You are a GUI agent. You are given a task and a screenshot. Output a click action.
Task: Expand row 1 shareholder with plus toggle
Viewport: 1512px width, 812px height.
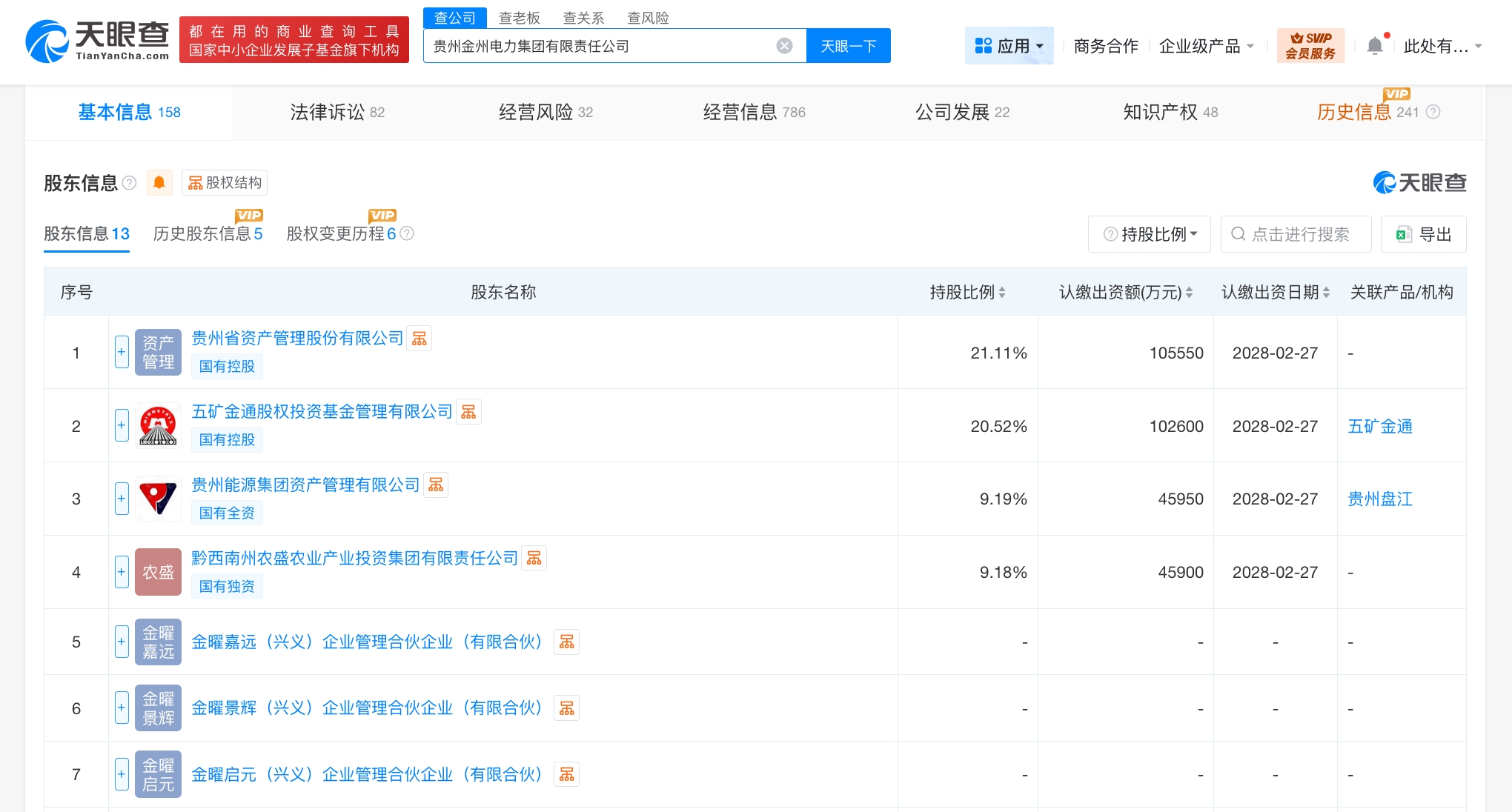(x=122, y=352)
